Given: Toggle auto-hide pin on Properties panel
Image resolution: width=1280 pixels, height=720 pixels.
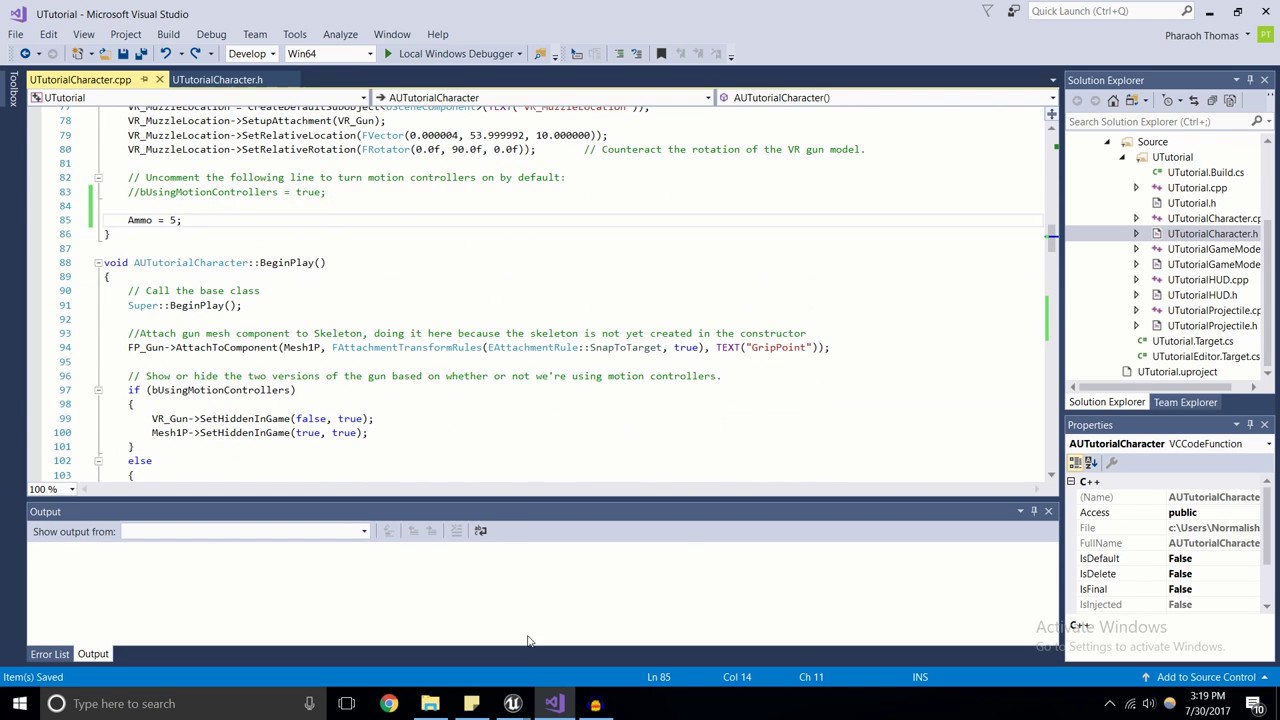Looking at the screenshot, I should [1250, 425].
